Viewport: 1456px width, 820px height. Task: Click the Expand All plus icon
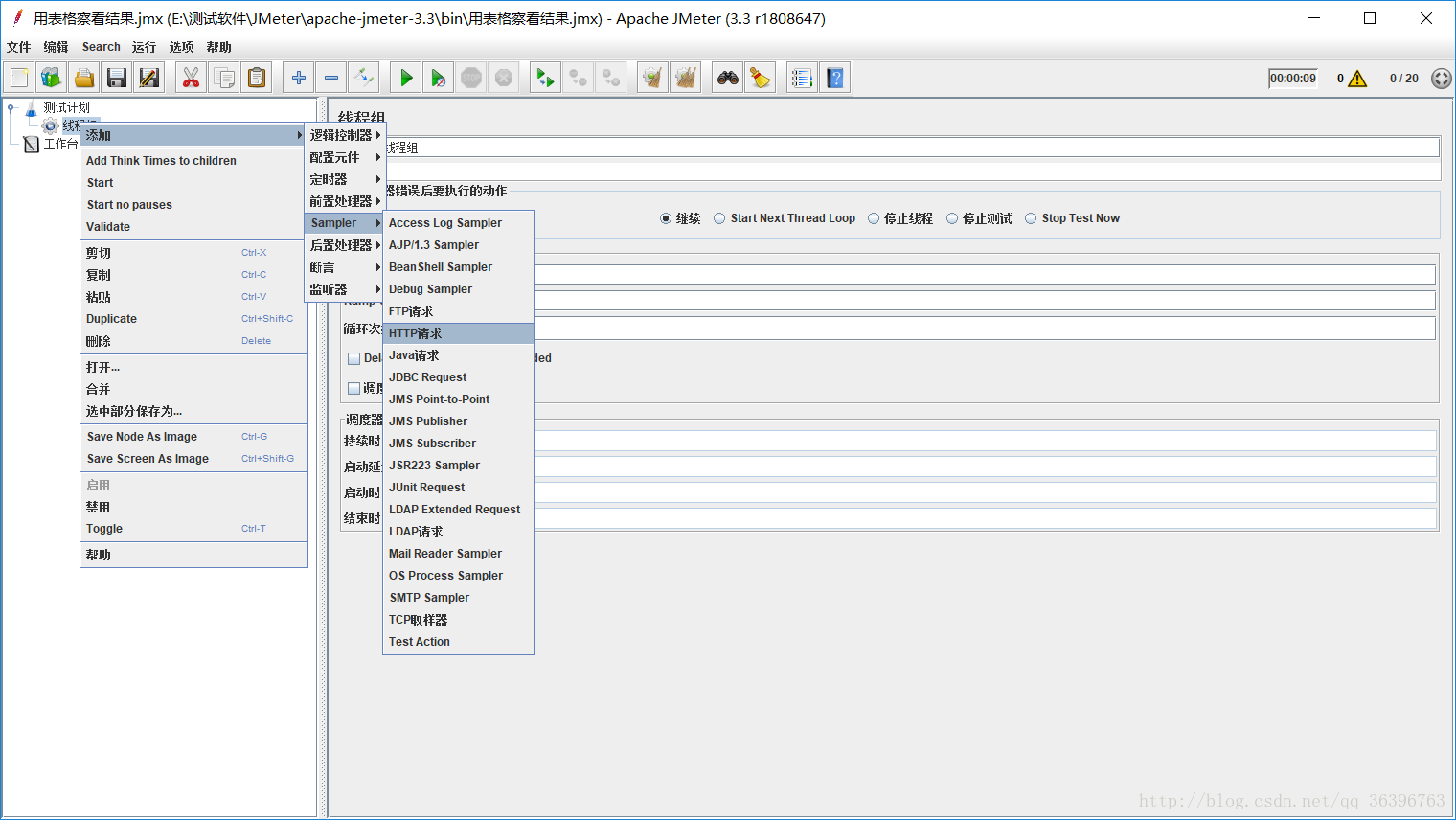pos(299,78)
